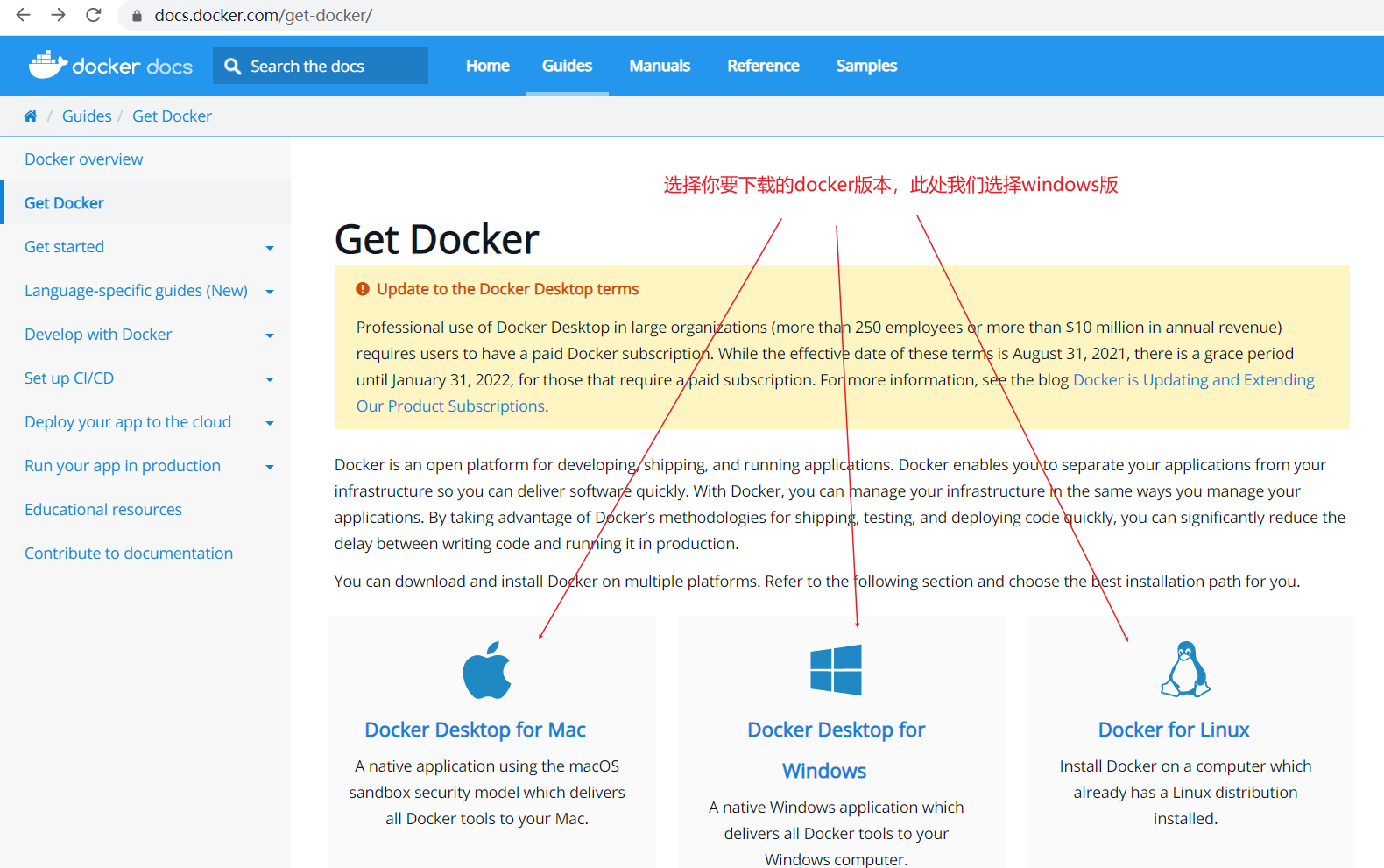This screenshot has height=868, width=1384.
Task: Click the Linux penguin icon
Action: click(x=1185, y=669)
